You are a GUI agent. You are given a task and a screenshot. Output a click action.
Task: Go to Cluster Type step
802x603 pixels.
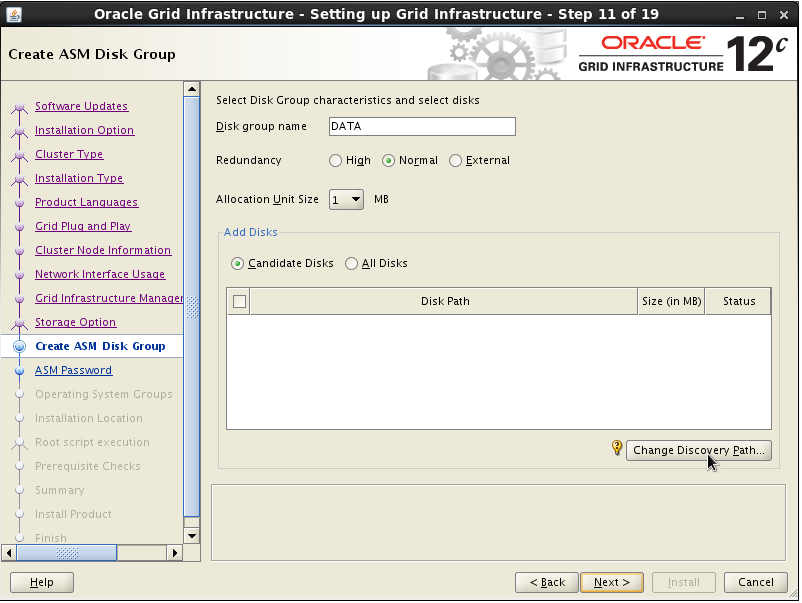pyautogui.click(x=69, y=154)
